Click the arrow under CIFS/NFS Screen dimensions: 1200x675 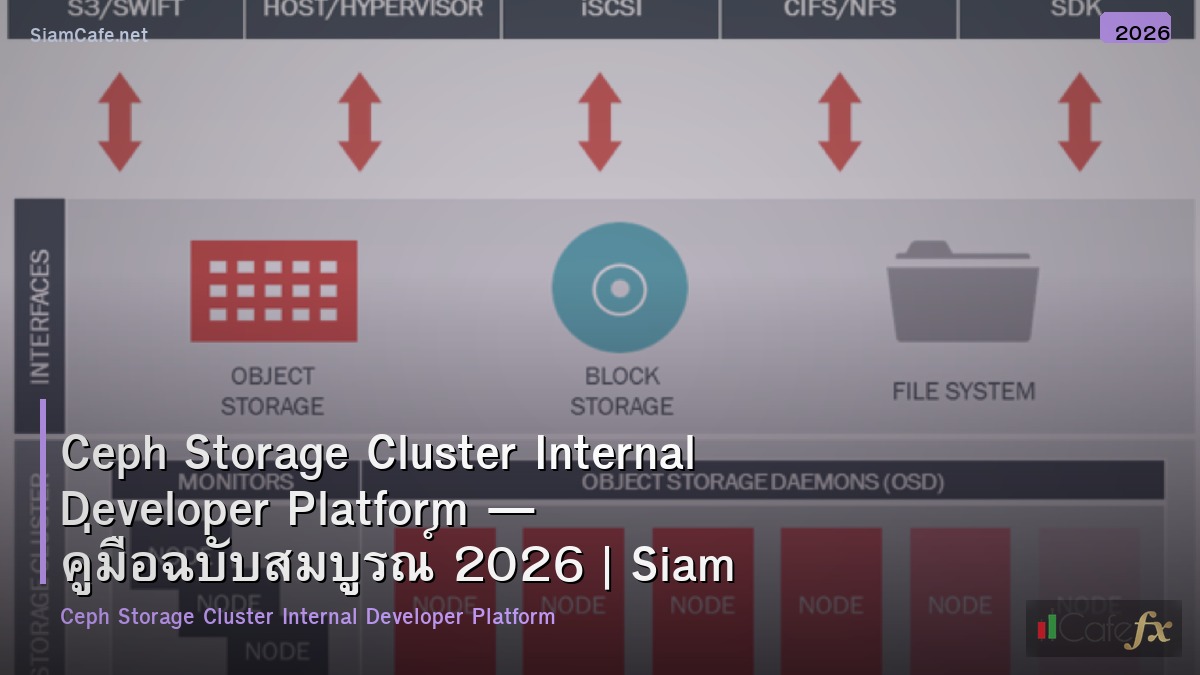839,120
